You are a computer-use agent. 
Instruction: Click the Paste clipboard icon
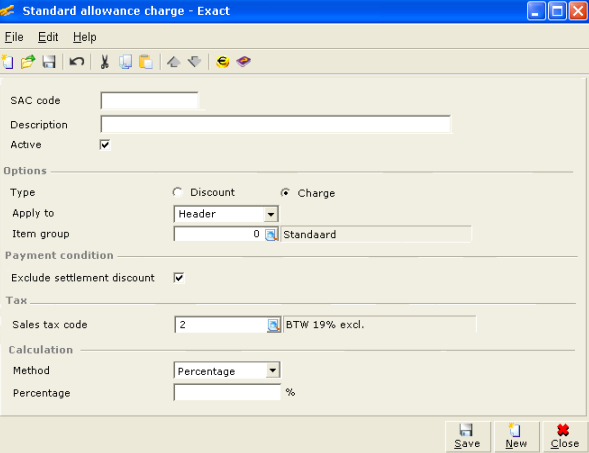pyautogui.click(x=146, y=62)
